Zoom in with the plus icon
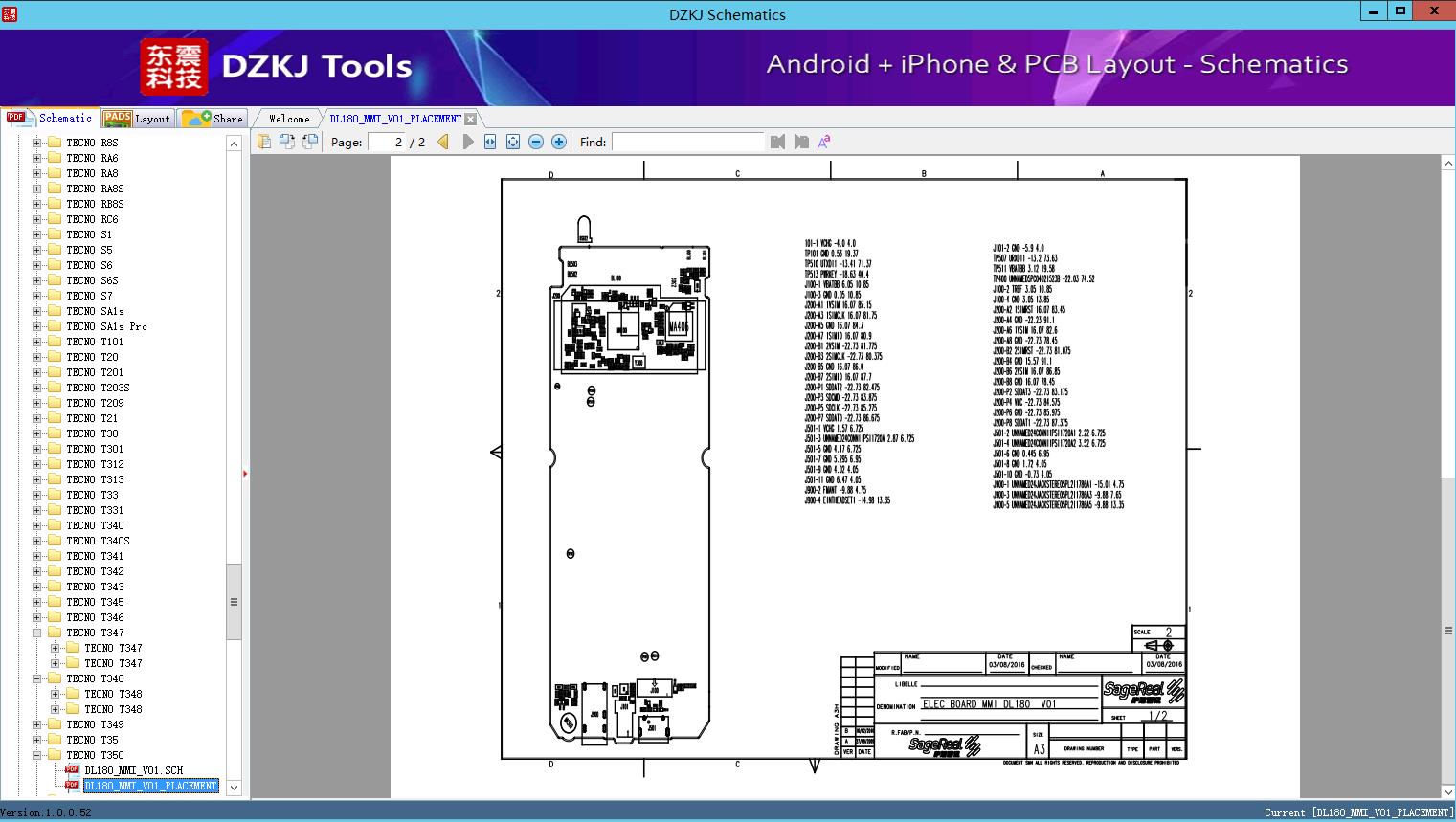The width and height of the screenshot is (1456, 822). point(559,142)
